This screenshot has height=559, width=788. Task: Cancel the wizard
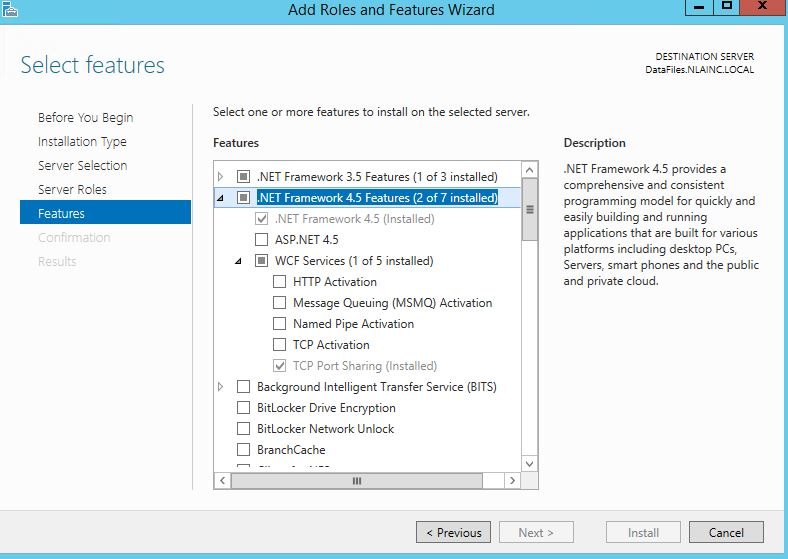click(726, 532)
